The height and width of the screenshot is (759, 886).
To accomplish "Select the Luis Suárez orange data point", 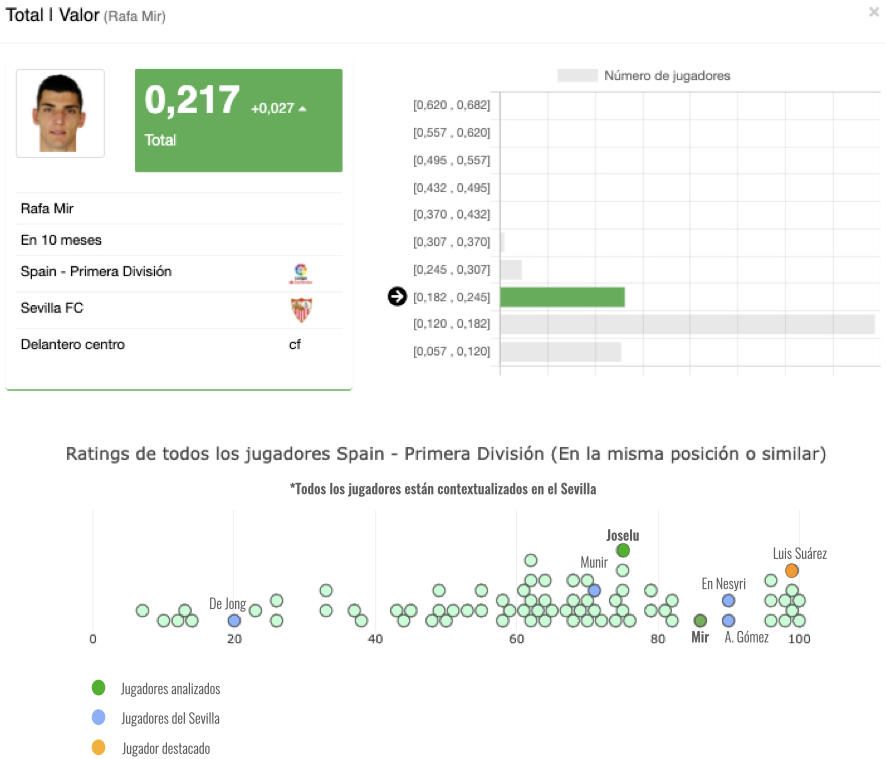I will pyautogui.click(x=792, y=571).
